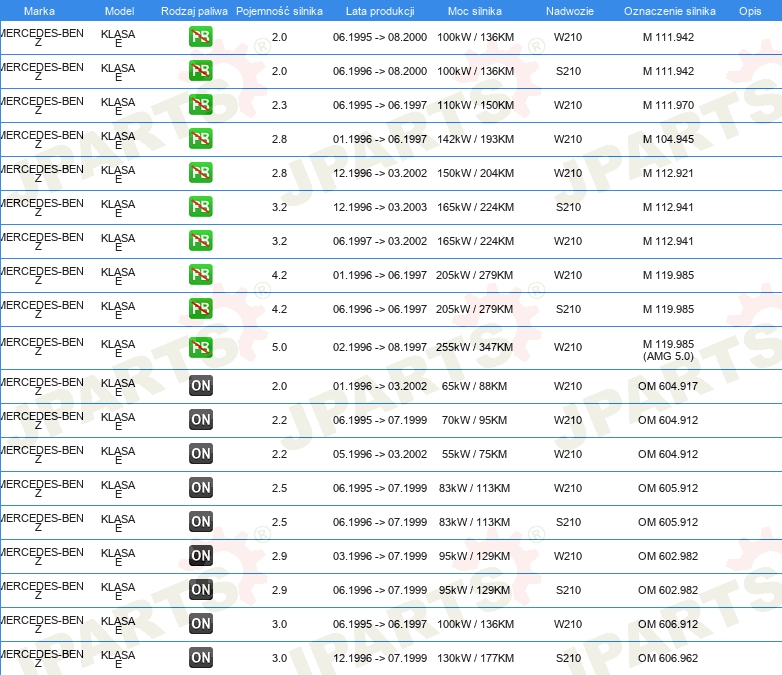Click the date range 12.1996 -> 03.2003
782x675 pixels.
pos(380,207)
